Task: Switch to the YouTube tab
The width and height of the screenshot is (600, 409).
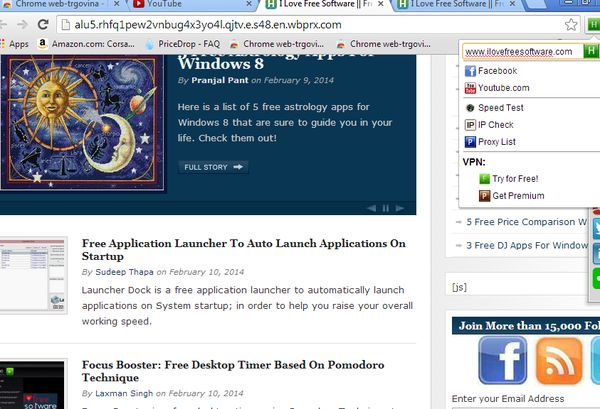Action: 191,5
